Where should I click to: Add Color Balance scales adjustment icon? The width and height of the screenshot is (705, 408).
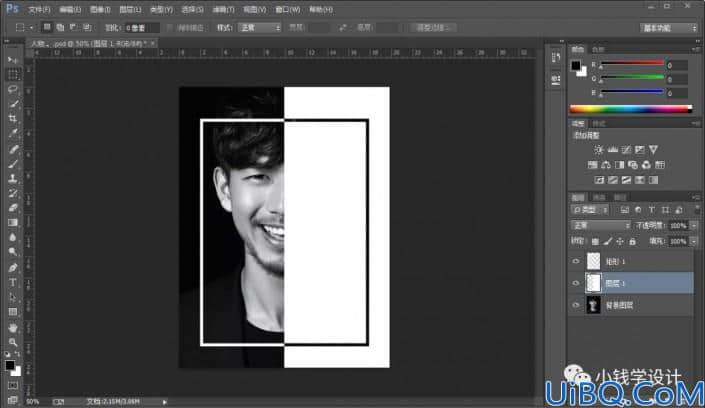click(x=606, y=165)
